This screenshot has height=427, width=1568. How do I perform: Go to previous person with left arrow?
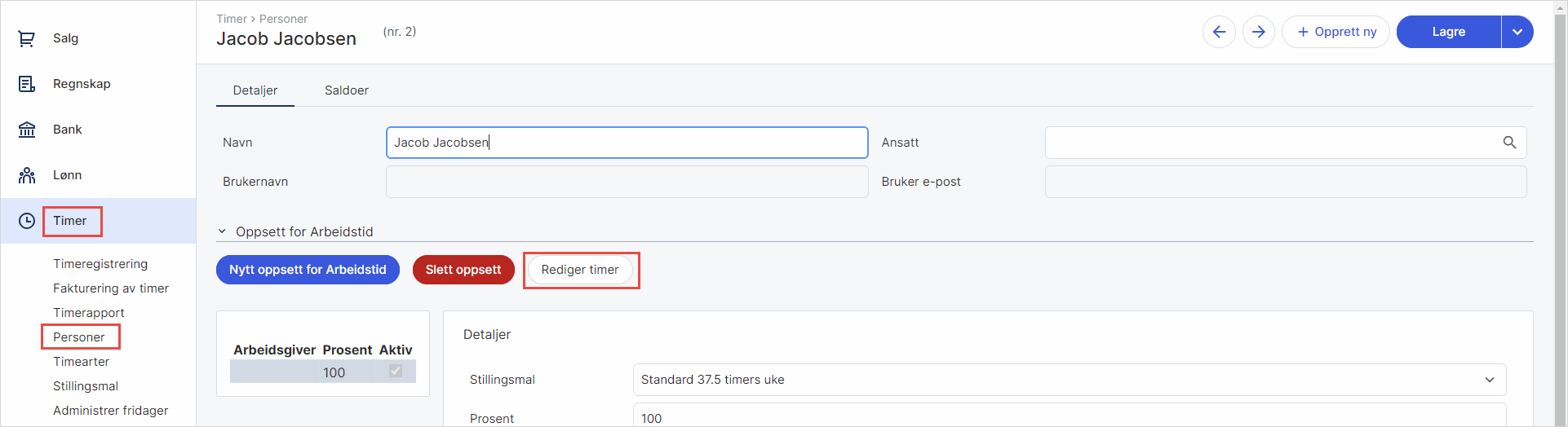tap(1219, 32)
